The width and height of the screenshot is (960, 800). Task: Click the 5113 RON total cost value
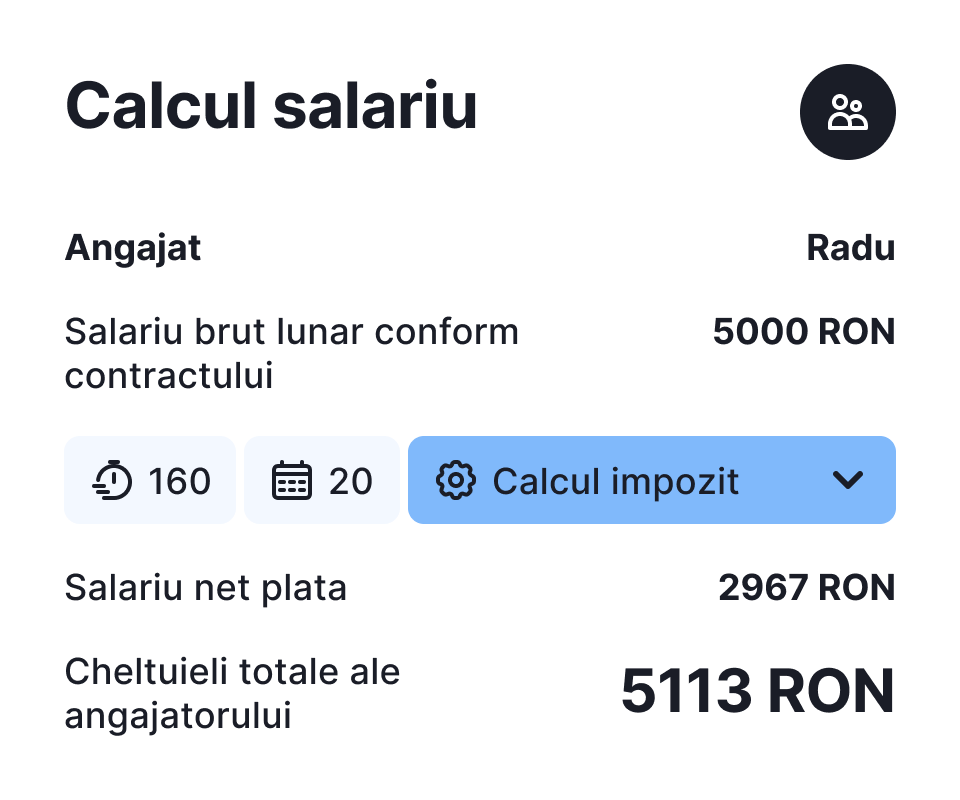(757, 692)
